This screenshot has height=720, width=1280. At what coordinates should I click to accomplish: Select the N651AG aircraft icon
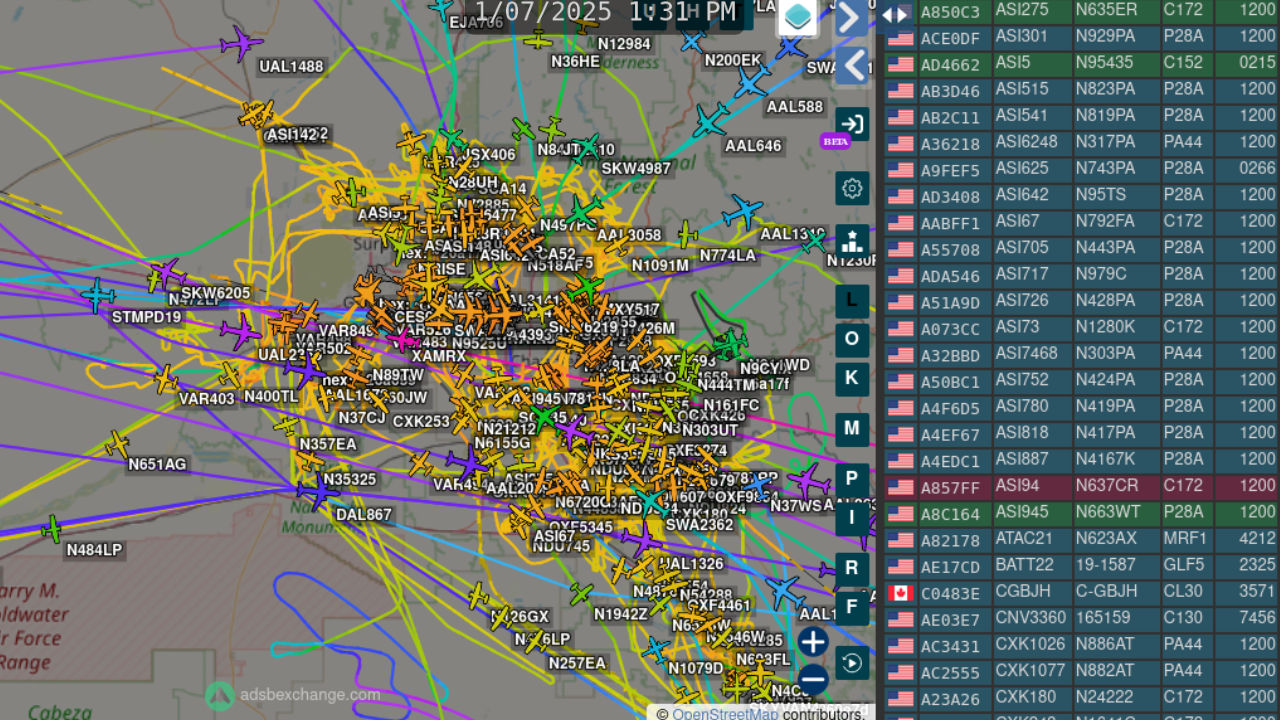pyautogui.click(x=118, y=444)
